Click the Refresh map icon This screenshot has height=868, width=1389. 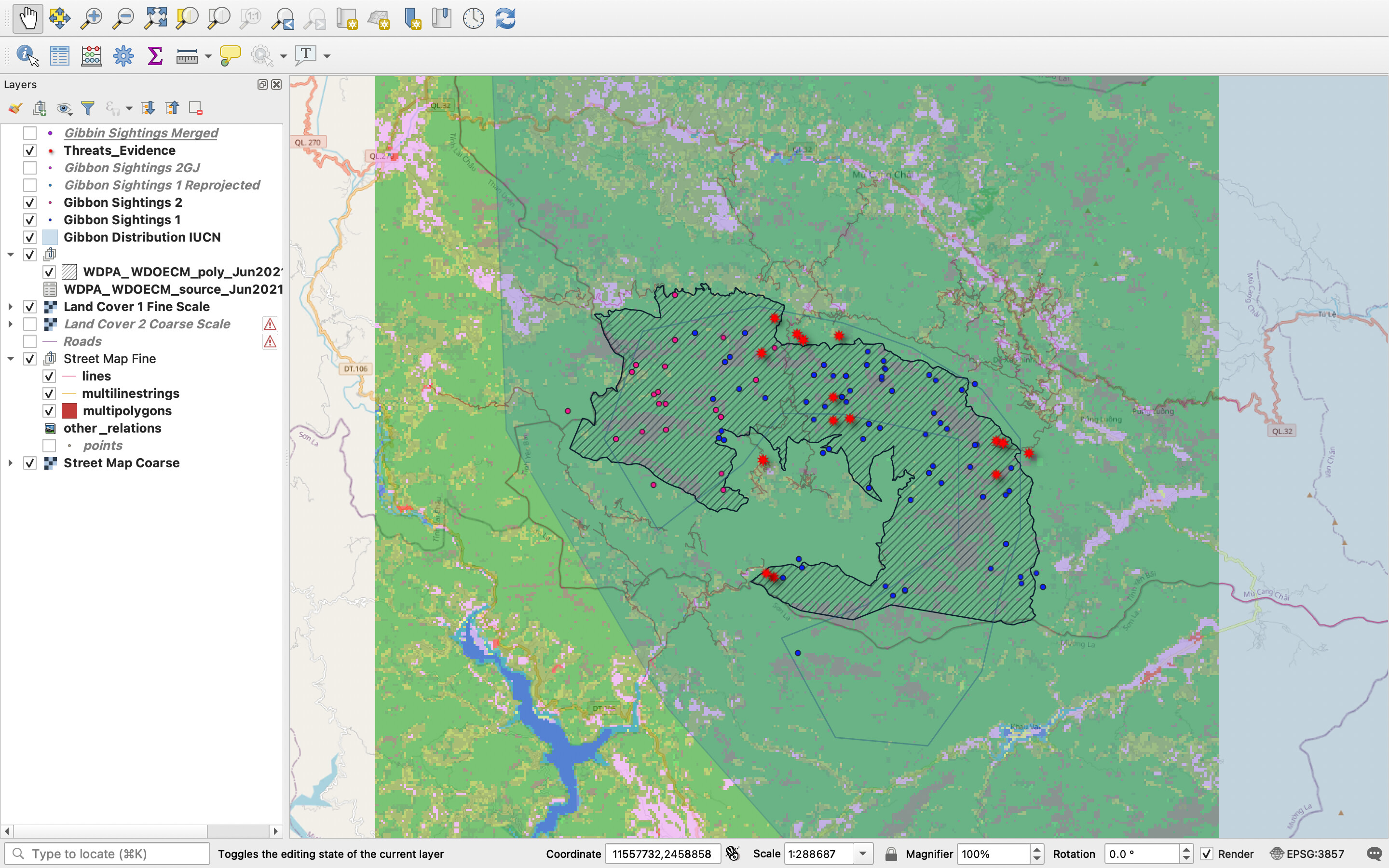click(x=505, y=18)
